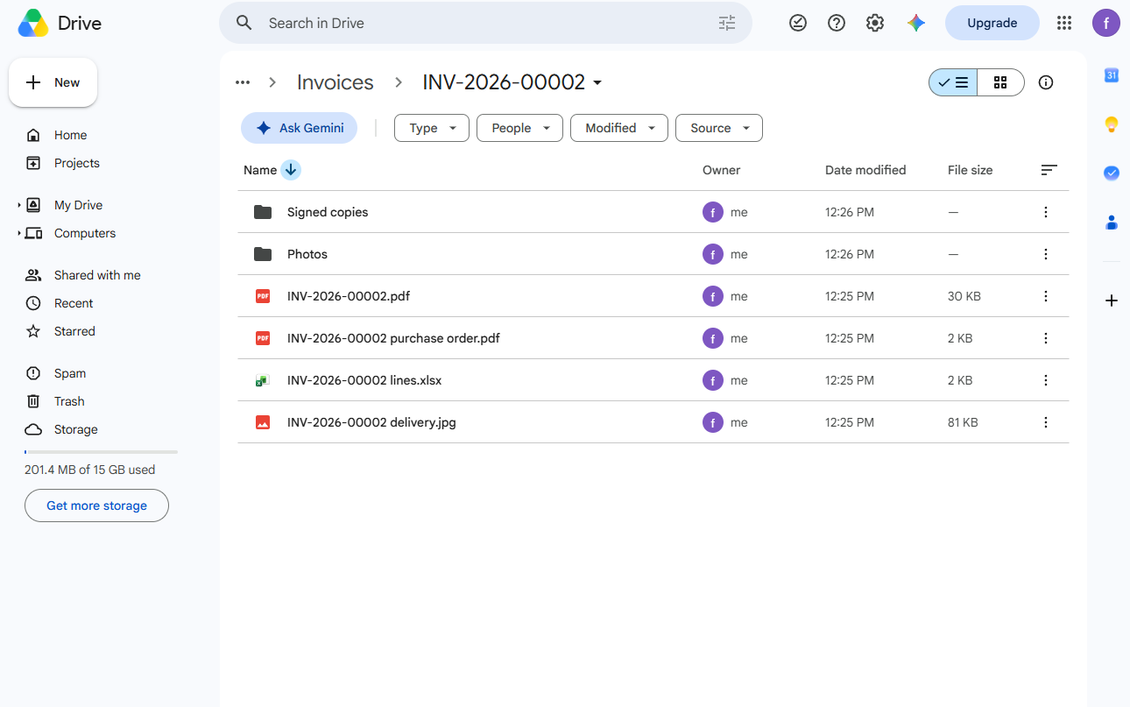1130x707 pixels.
Task: Click the Date modified column header
Action: click(x=866, y=170)
